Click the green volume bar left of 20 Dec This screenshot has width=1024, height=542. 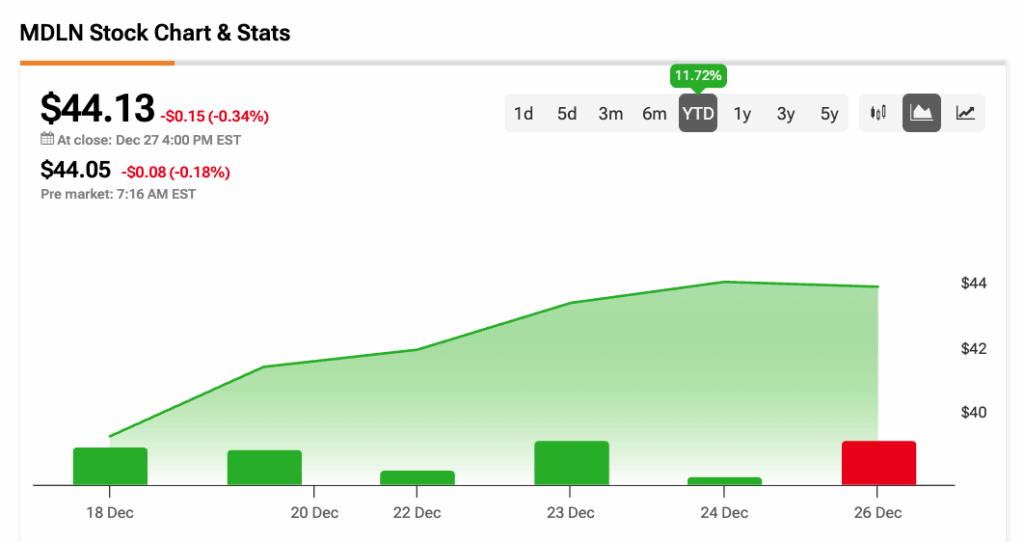coord(264,467)
